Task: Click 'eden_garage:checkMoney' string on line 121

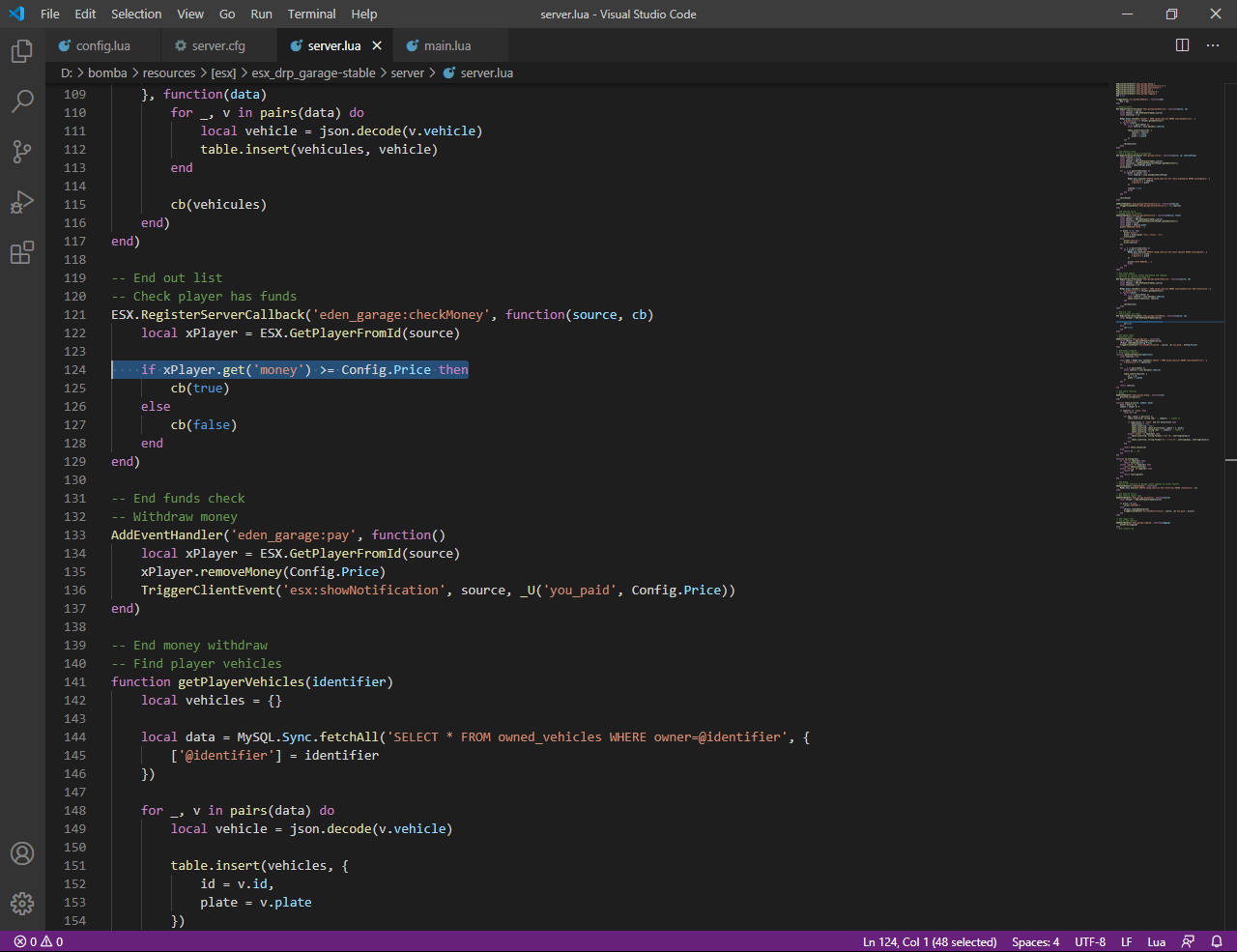Action: pyautogui.click(x=401, y=314)
